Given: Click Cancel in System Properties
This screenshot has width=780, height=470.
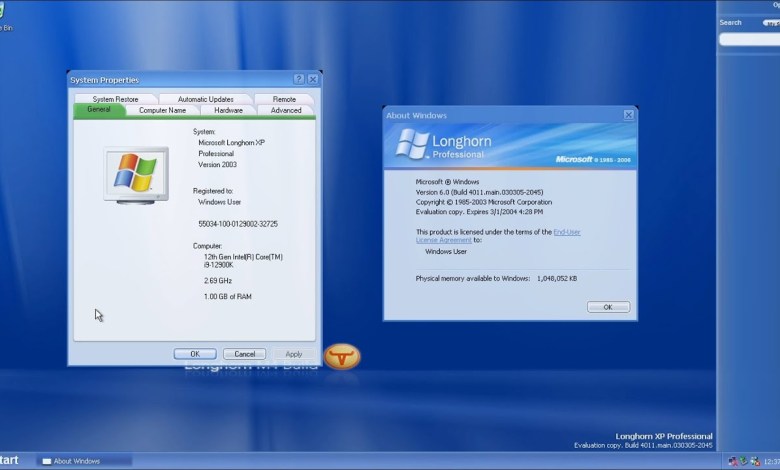Looking at the screenshot, I should click(x=244, y=354).
